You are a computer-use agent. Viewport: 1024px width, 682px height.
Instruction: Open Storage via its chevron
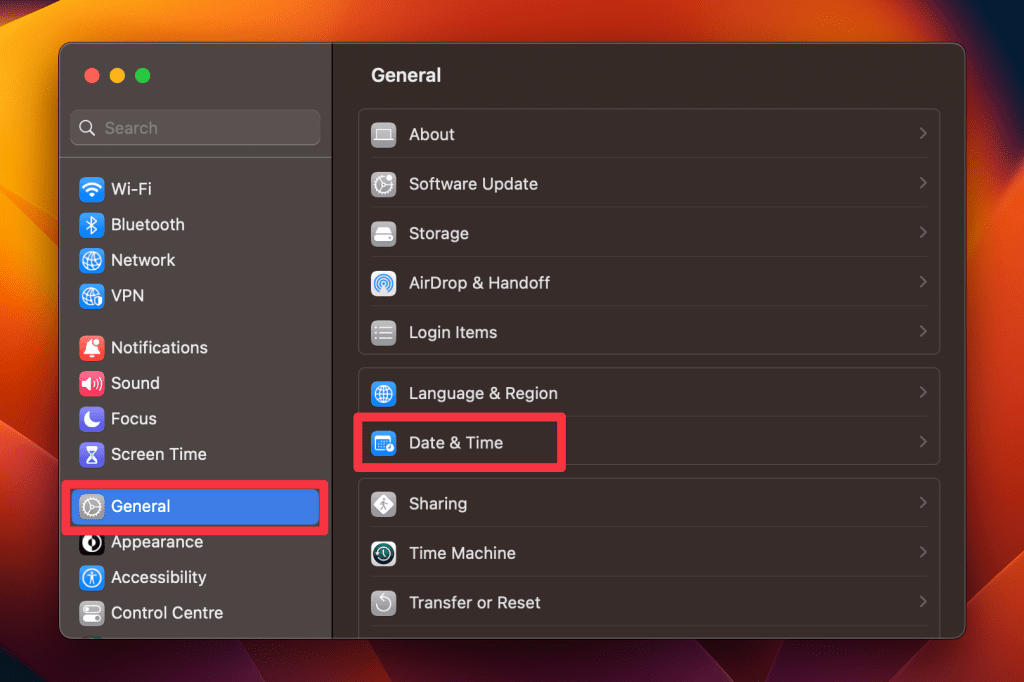pos(923,233)
